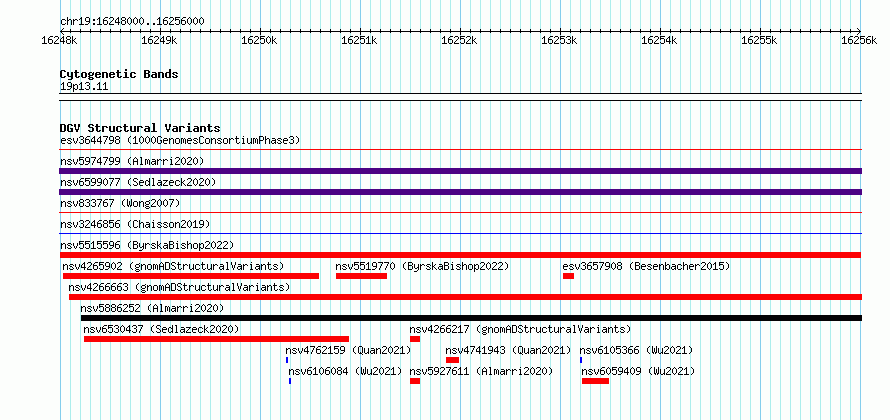Click the 16256k ruler tick label

tap(859, 40)
